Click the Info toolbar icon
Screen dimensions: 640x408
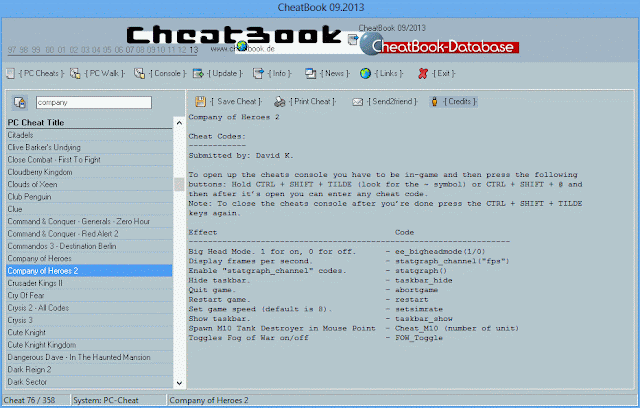click(x=258, y=73)
